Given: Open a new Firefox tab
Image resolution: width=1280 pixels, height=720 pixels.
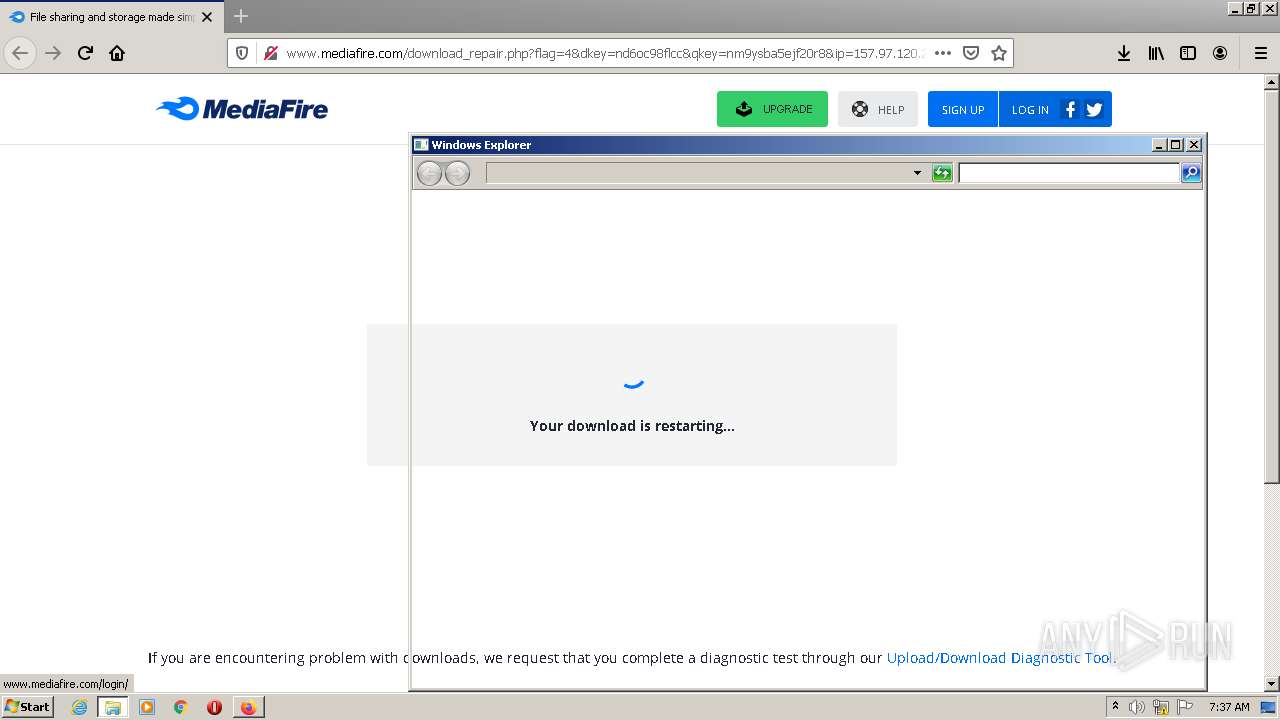Looking at the screenshot, I should [241, 16].
